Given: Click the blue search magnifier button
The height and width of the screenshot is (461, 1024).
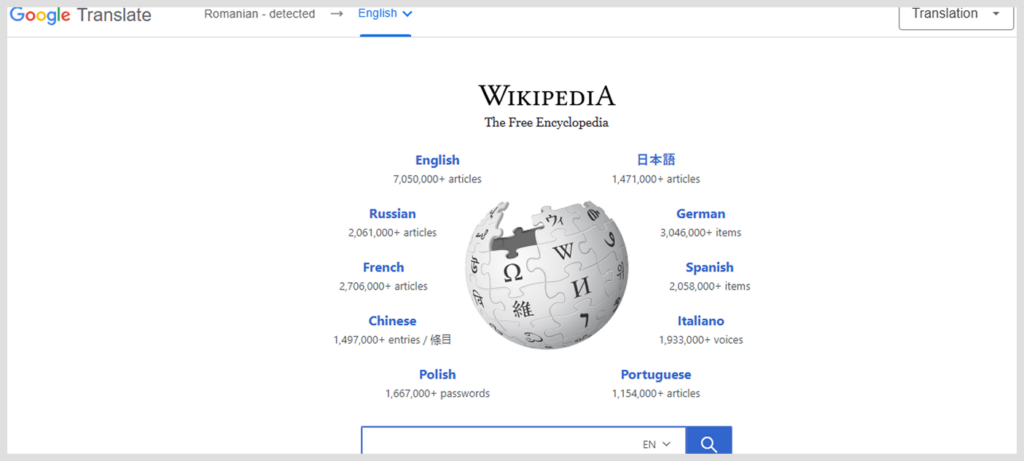Looking at the screenshot, I should [709, 443].
